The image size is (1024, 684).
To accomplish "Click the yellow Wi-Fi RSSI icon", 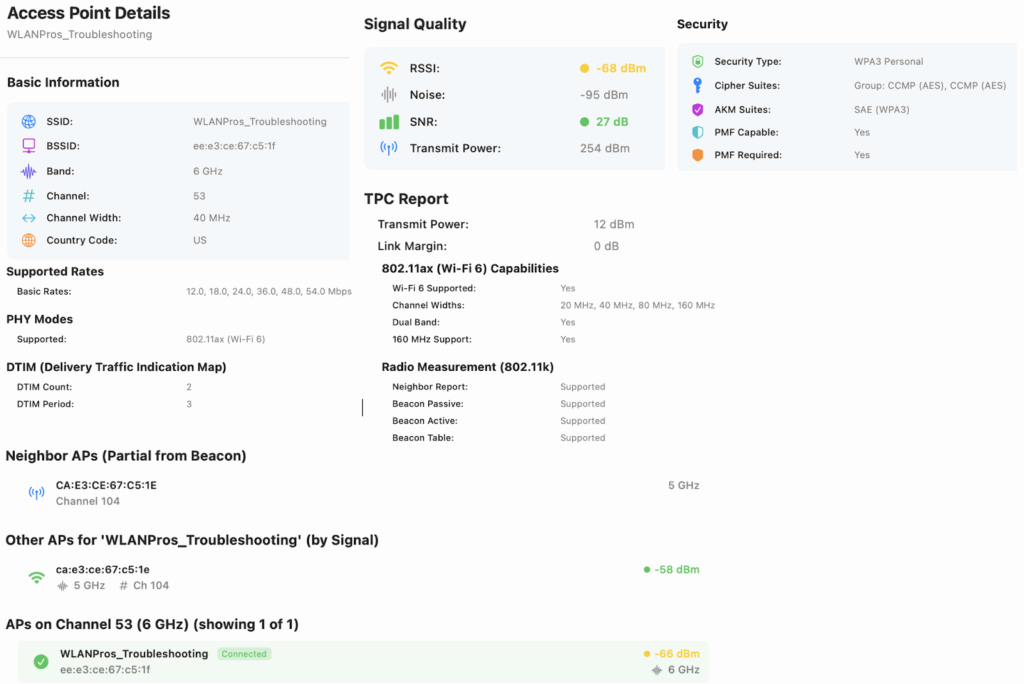I will click(389, 69).
